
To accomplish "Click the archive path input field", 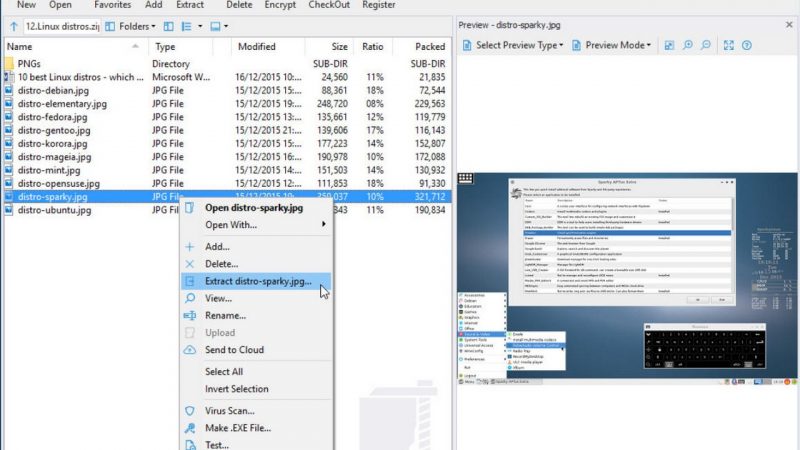I will [x=62, y=27].
